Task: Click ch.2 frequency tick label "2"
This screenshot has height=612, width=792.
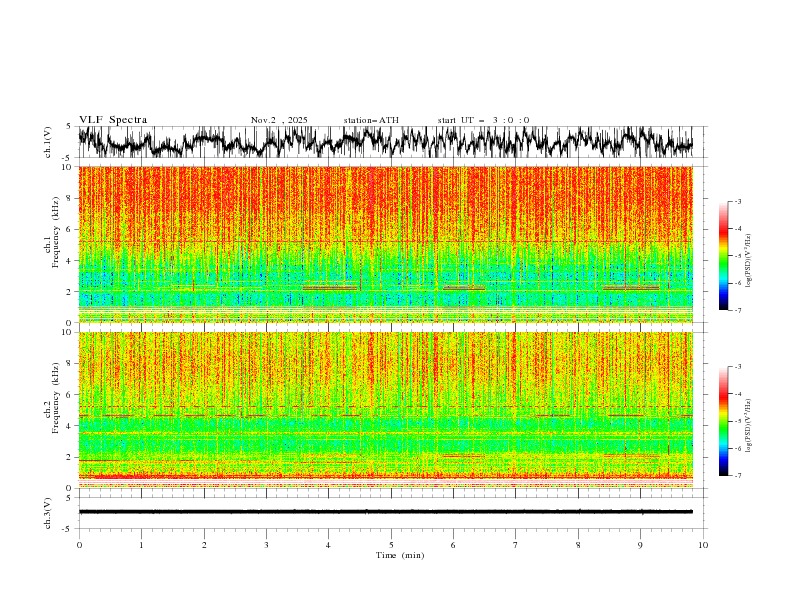Action: (x=70, y=457)
